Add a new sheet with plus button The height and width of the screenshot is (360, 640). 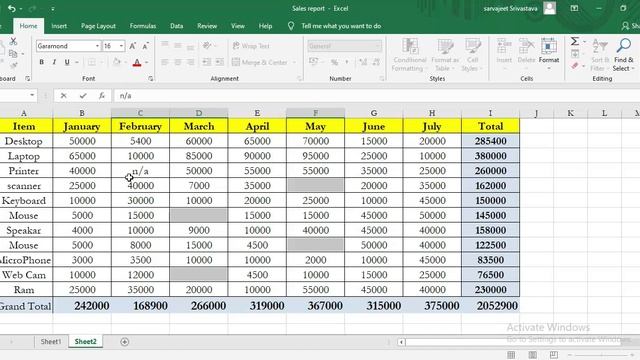point(124,342)
